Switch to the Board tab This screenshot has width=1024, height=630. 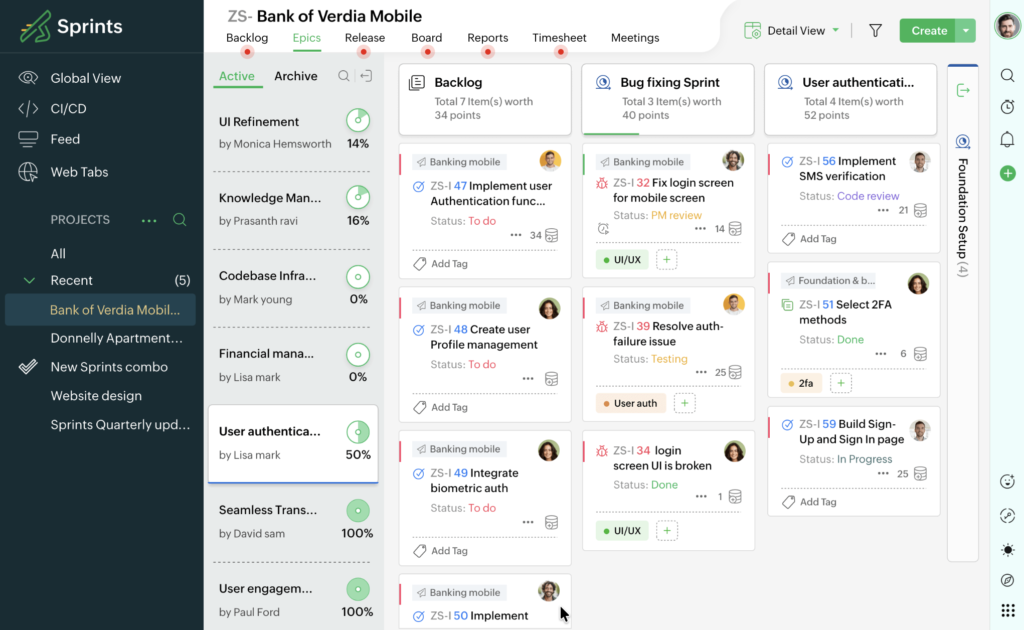[426, 38]
